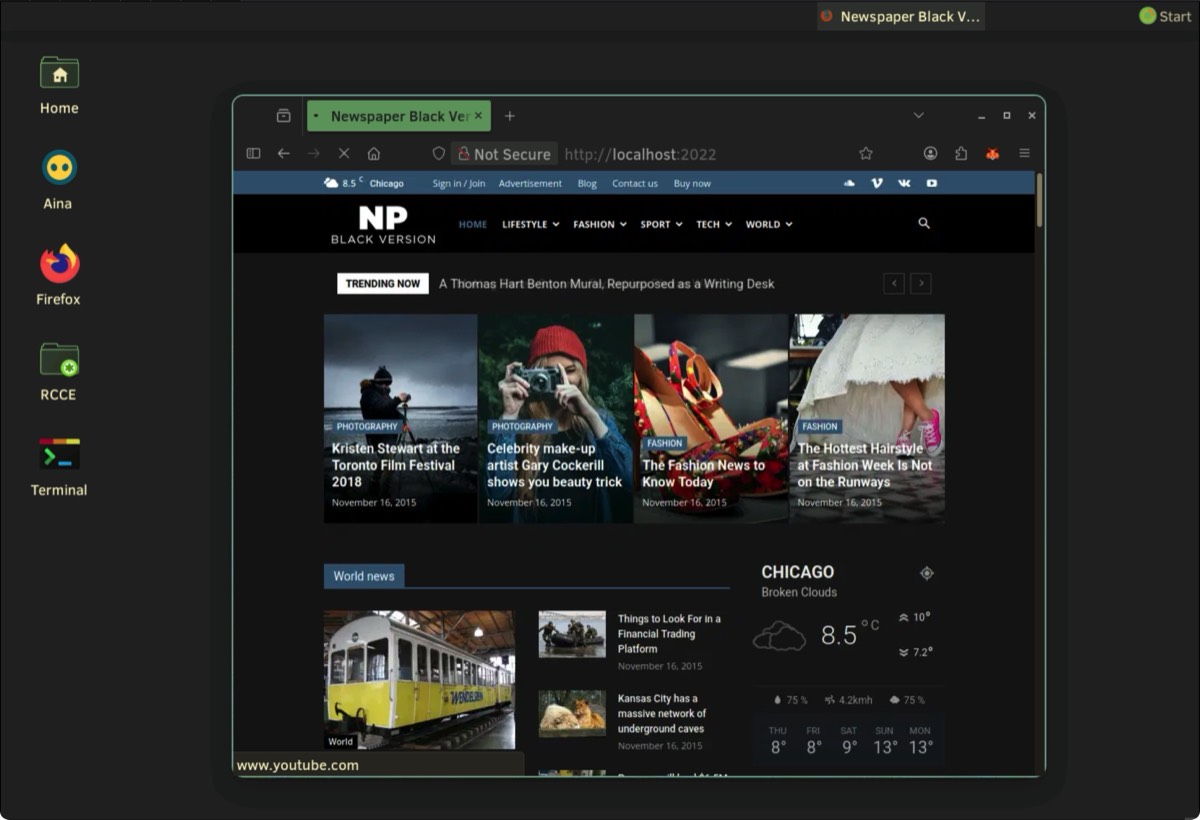This screenshot has height=820, width=1200.
Task: Expand the FASHION navigation dropdown
Action: click(x=599, y=224)
